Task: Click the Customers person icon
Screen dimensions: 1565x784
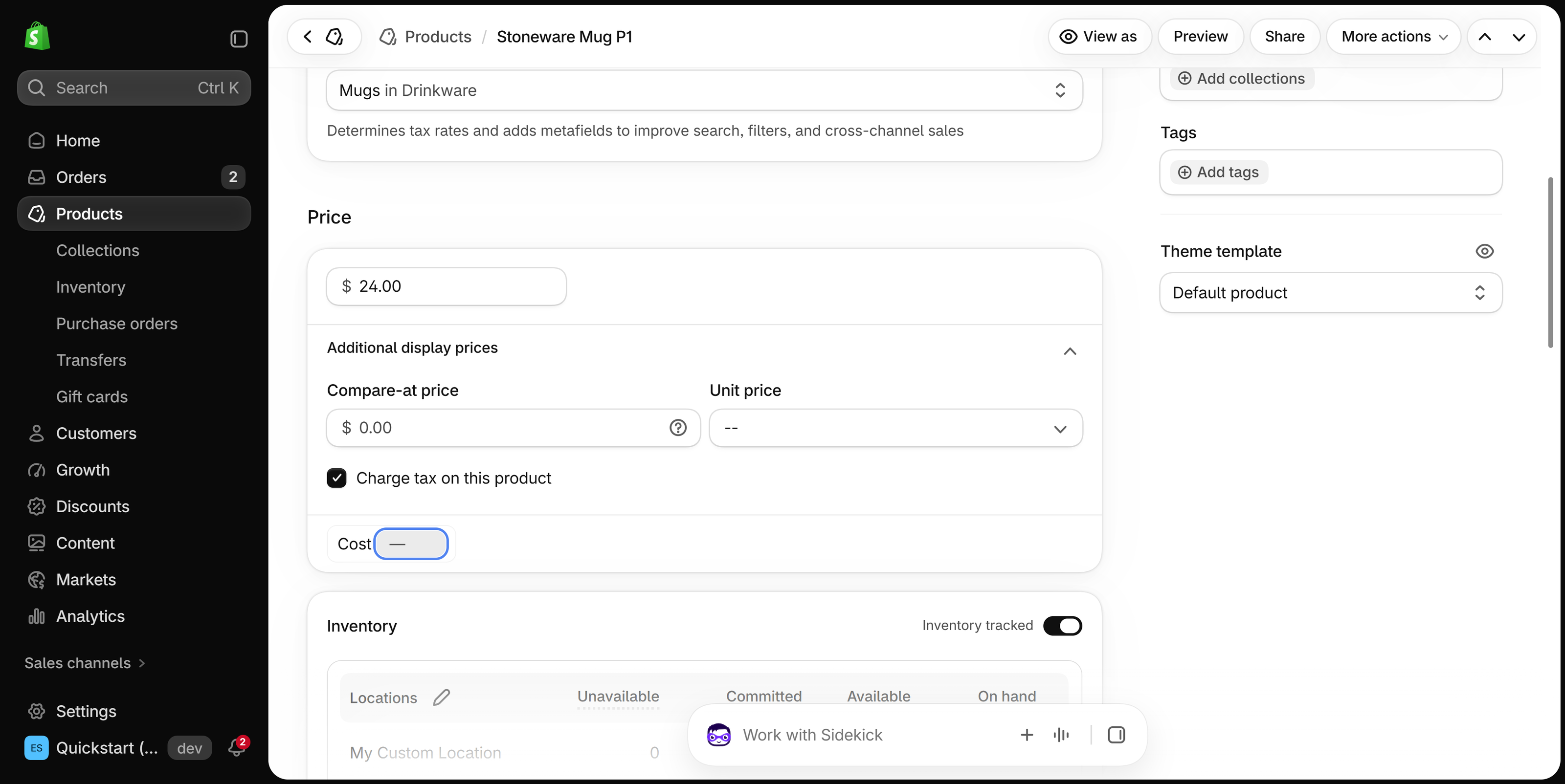Action: click(37, 434)
